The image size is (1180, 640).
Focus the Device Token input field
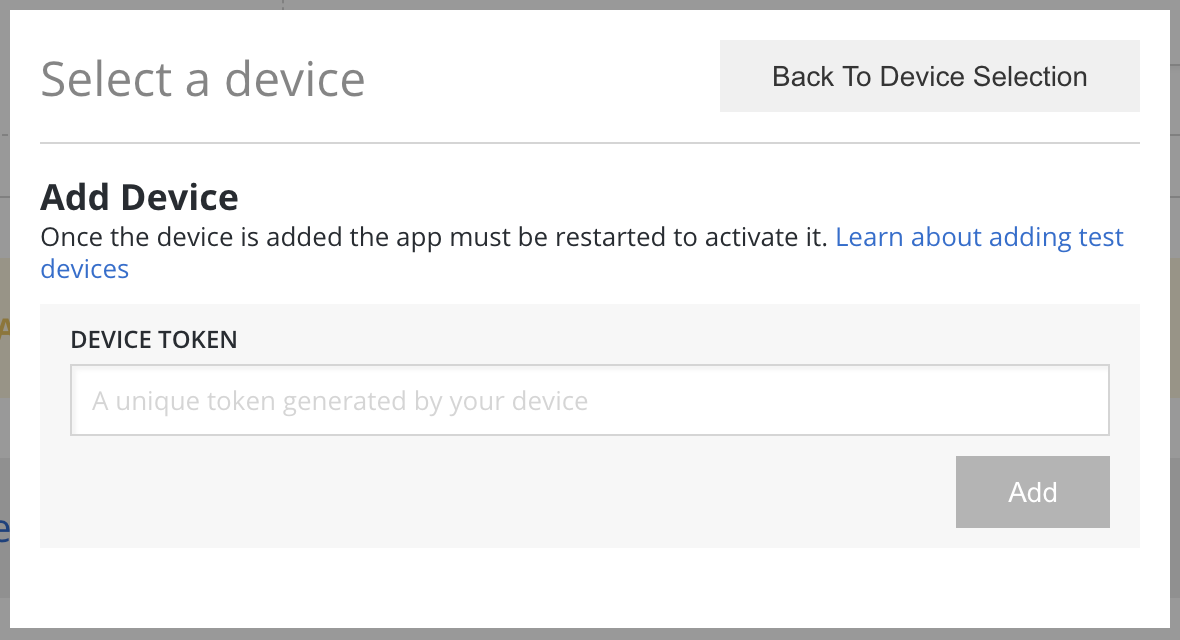point(590,400)
